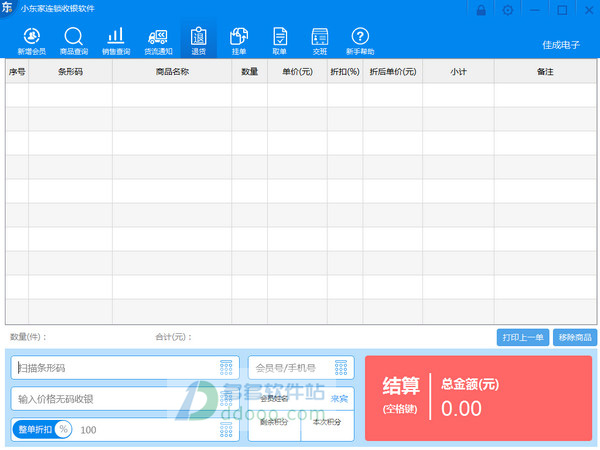Screen dimensions: 600x450
Task: Open 商品查询 product search
Action: [x=73, y=41]
